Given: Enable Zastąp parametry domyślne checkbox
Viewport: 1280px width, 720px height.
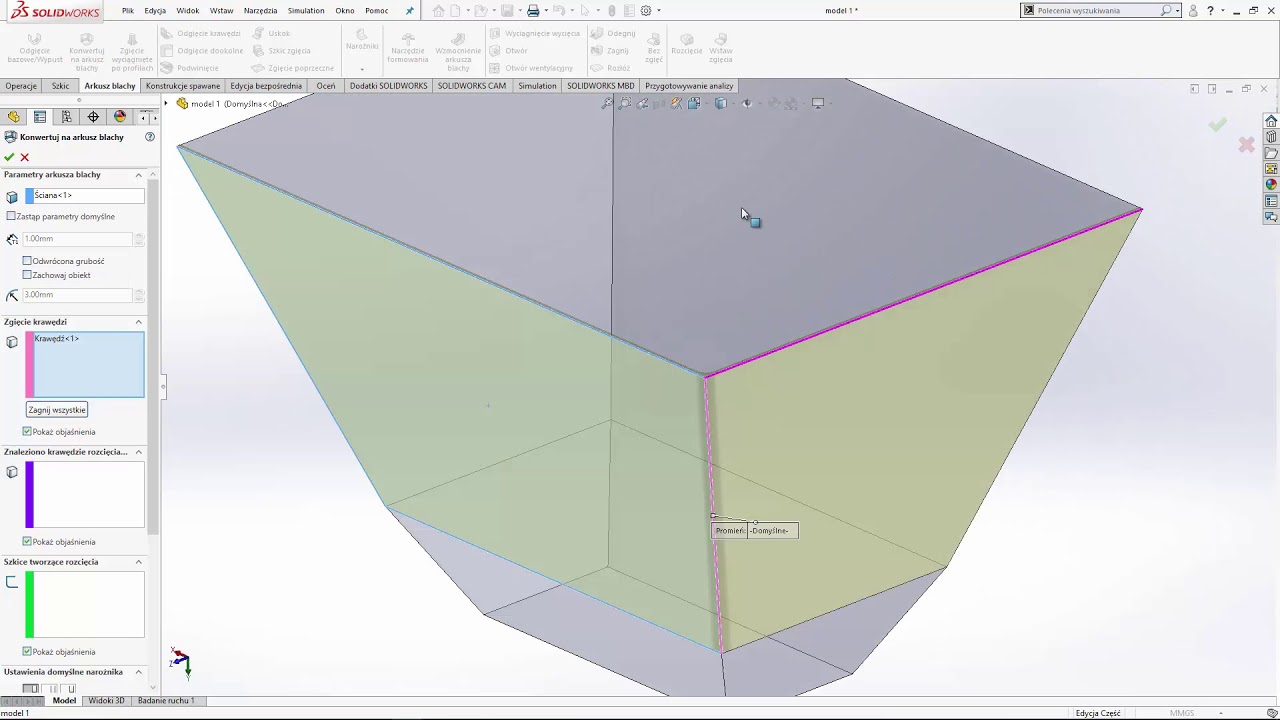Looking at the screenshot, I should 11,216.
